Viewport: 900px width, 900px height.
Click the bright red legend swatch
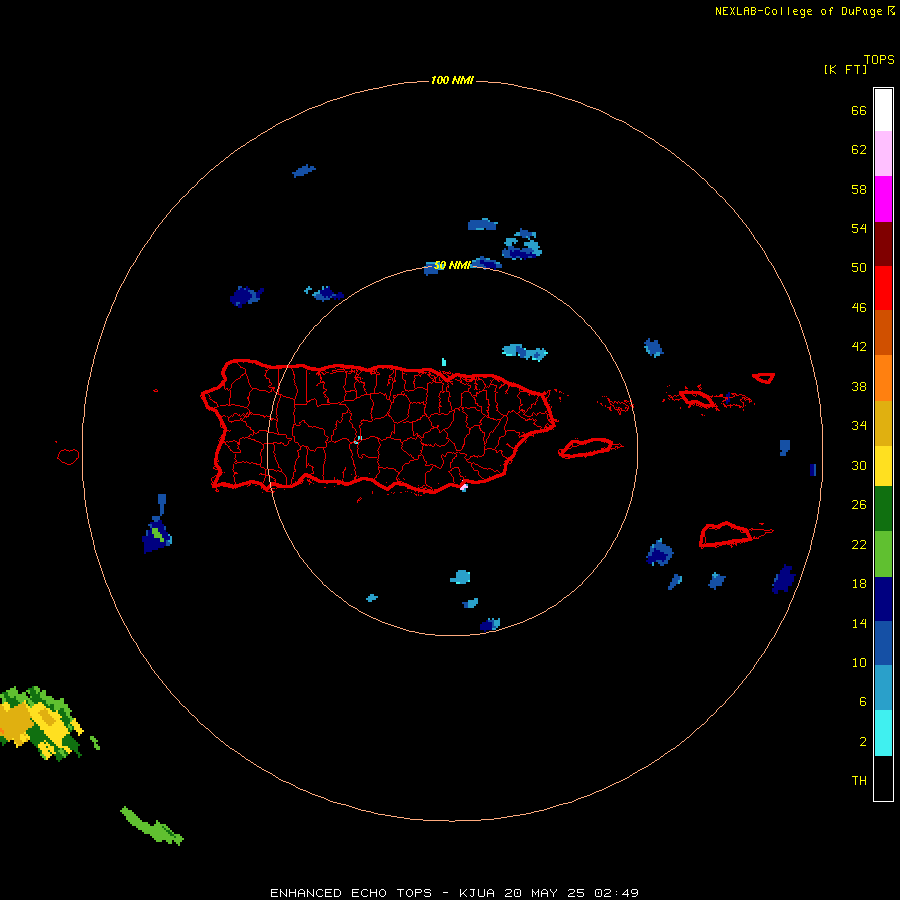coord(883,288)
